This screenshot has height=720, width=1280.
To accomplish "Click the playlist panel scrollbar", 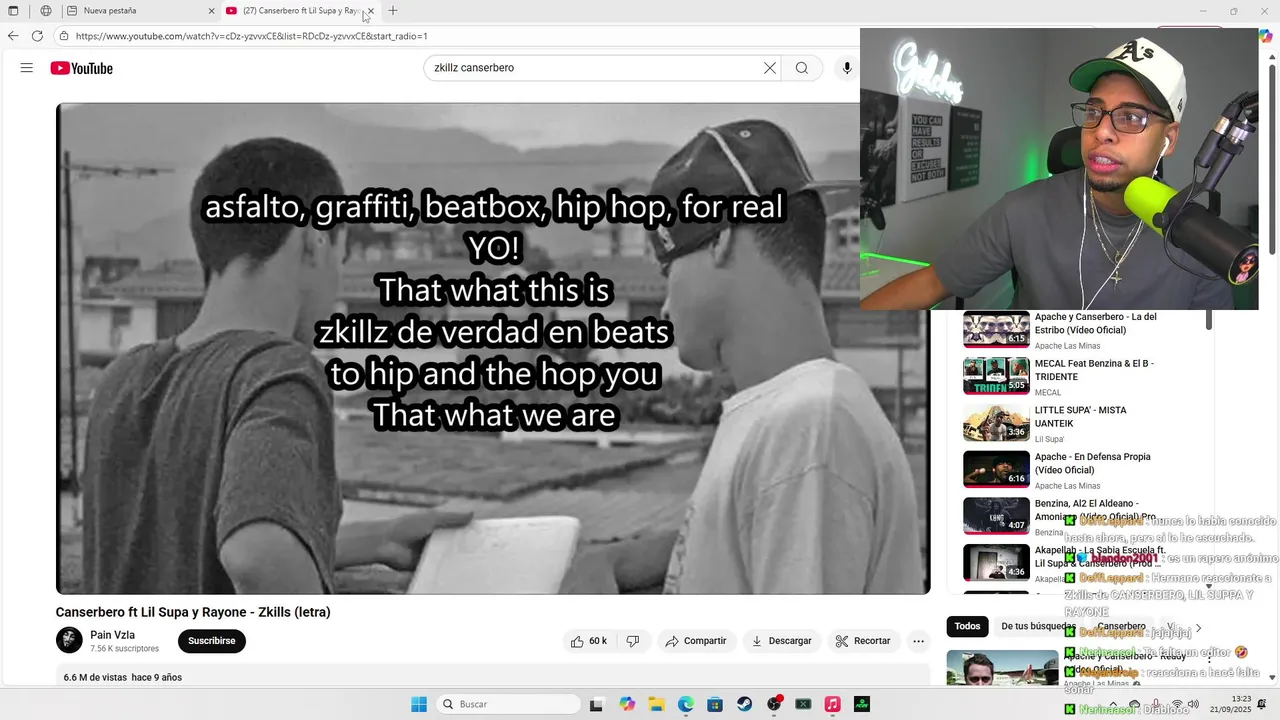I will [1209, 320].
